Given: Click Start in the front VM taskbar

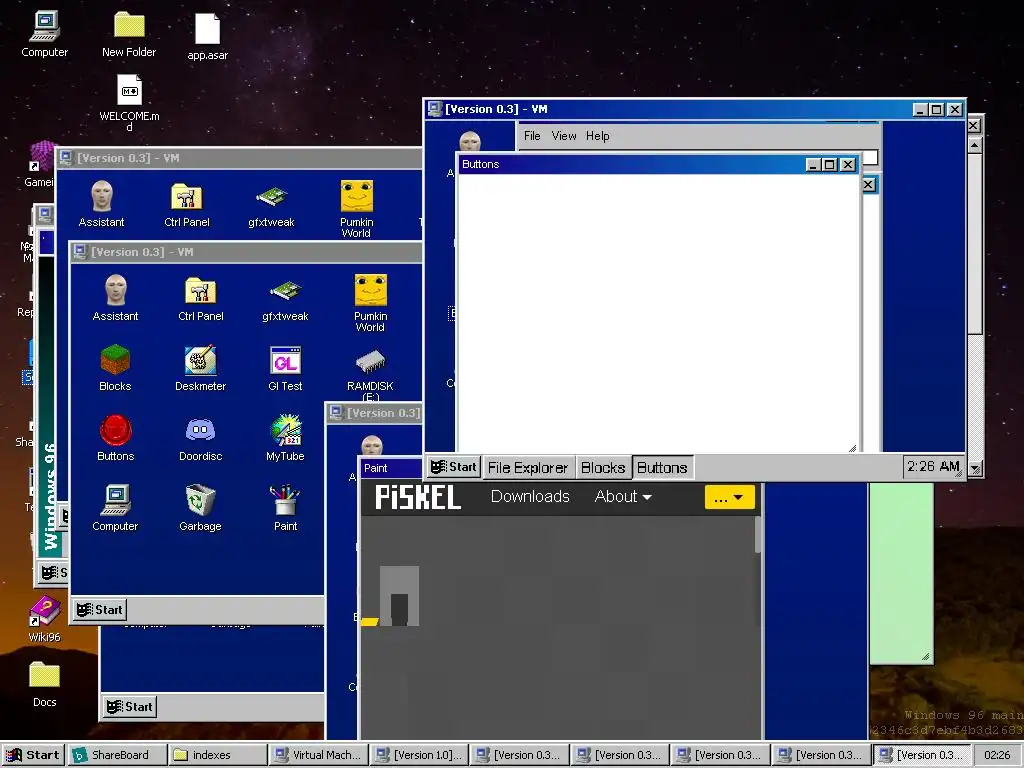Looking at the screenshot, I should point(454,467).
